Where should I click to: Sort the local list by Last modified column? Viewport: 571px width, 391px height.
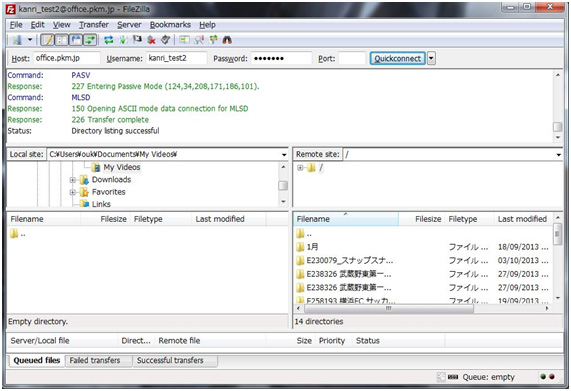click(x=229, y=219)
